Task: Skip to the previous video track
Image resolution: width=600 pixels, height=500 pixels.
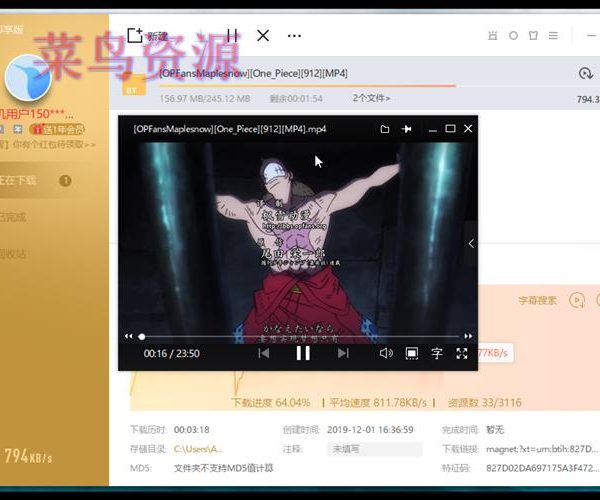Action: 264,353
